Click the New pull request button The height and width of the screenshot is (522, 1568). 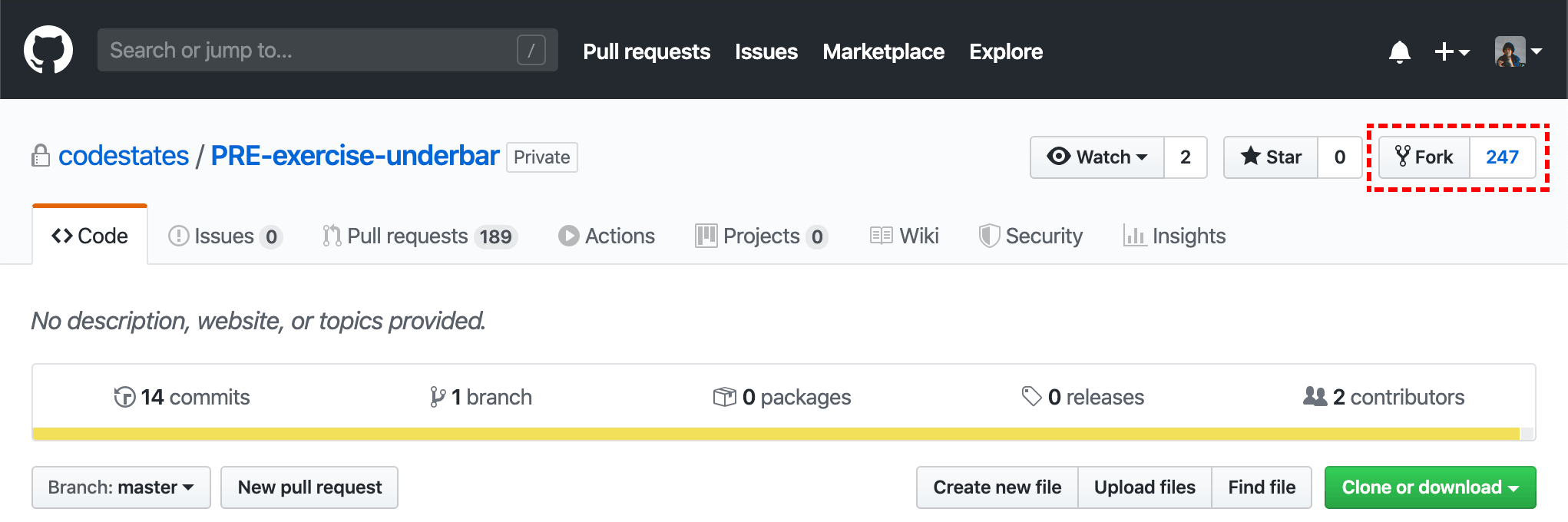point(309,487)
